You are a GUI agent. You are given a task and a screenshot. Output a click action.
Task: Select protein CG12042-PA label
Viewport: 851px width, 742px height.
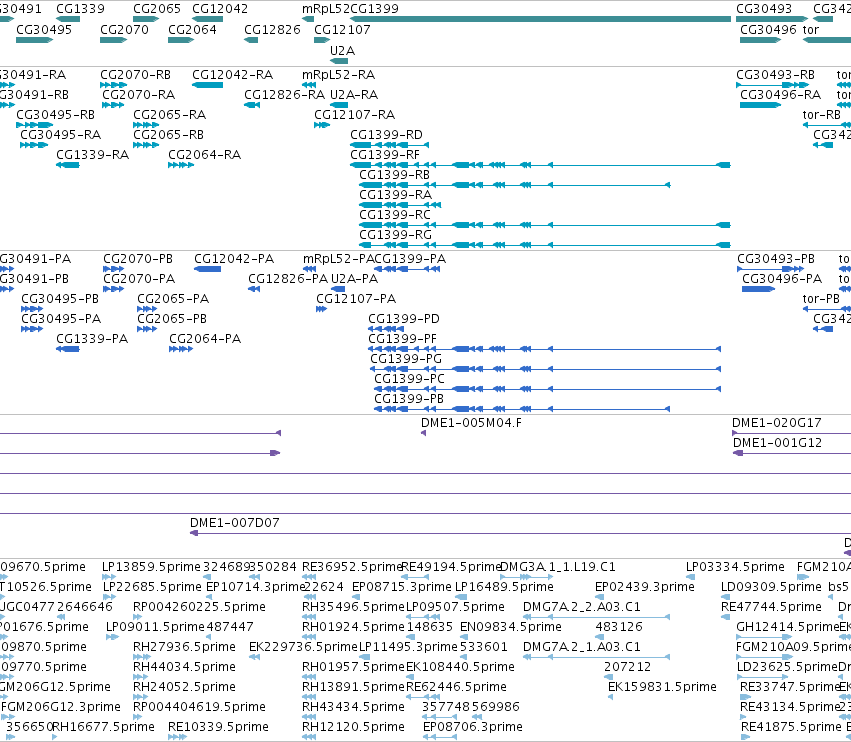[x=234, y=259]
